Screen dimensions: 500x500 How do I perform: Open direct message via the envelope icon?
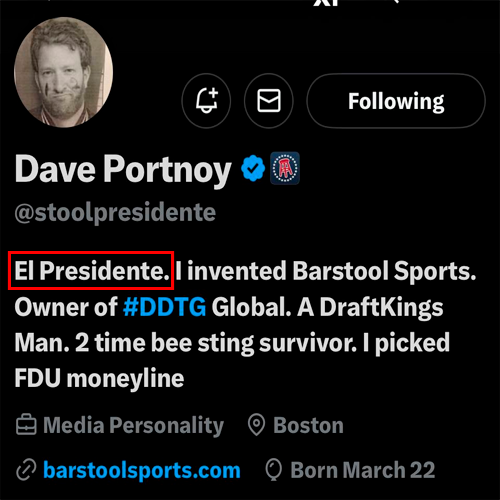tap(269, 100)
